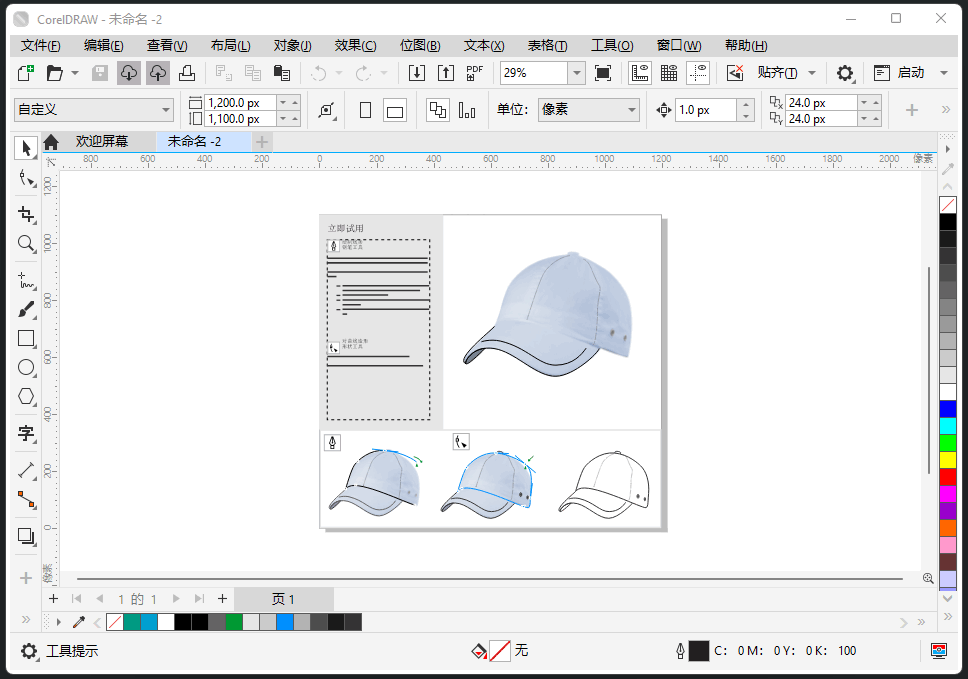This screenshot has width=968, height=679.
Task: Select the Rectangle tool
Action: click(x=26, y=338)
